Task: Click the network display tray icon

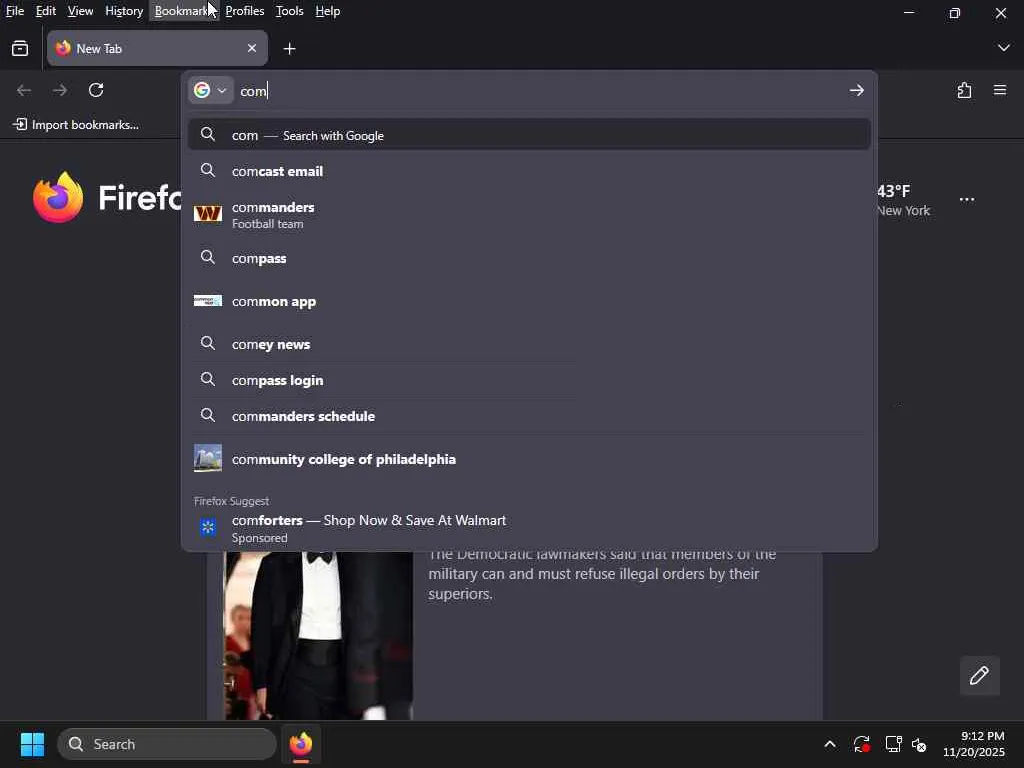Action: pyautogui.click(x=893, y=744)
